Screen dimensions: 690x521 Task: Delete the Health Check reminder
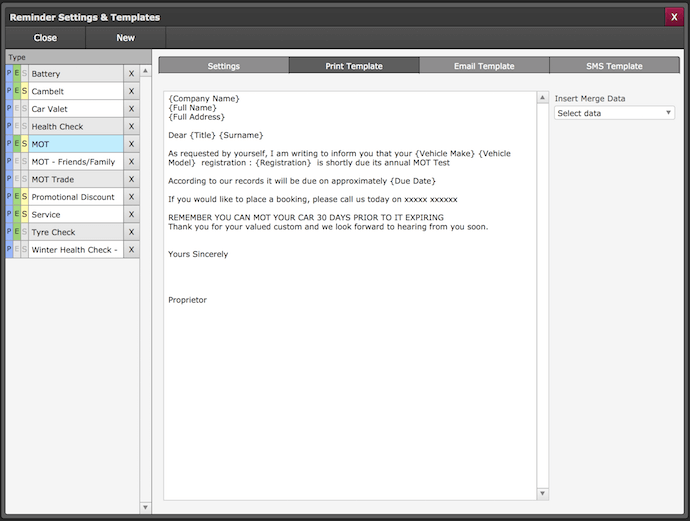(131, 127)
